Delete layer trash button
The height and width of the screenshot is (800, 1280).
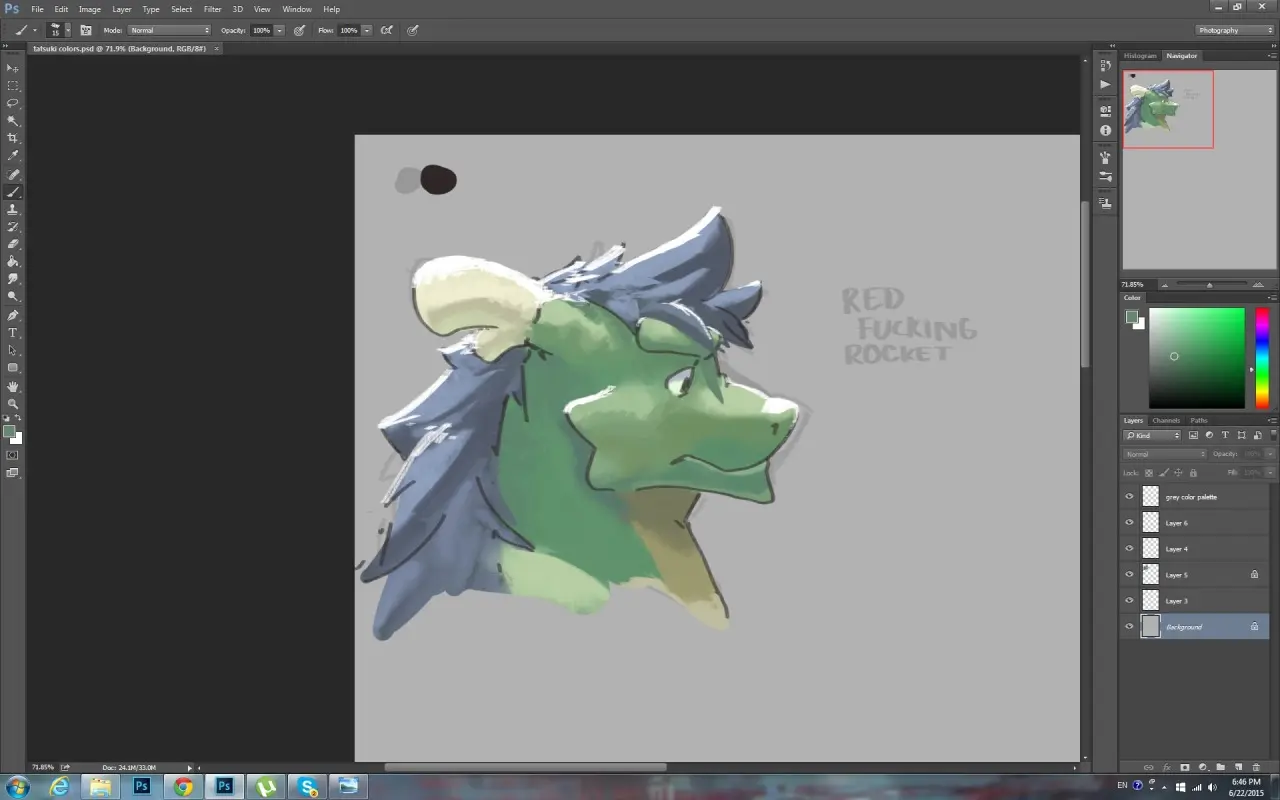click(1257, 767)
